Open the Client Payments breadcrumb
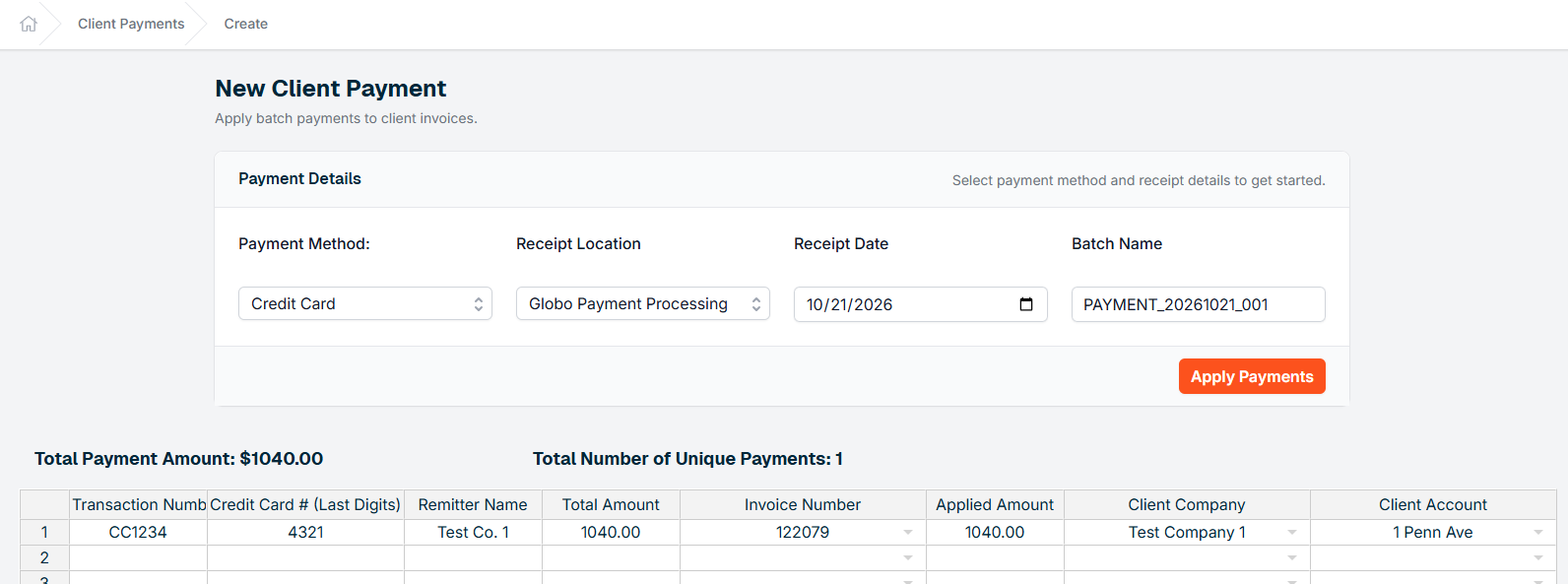 (131, 24)
